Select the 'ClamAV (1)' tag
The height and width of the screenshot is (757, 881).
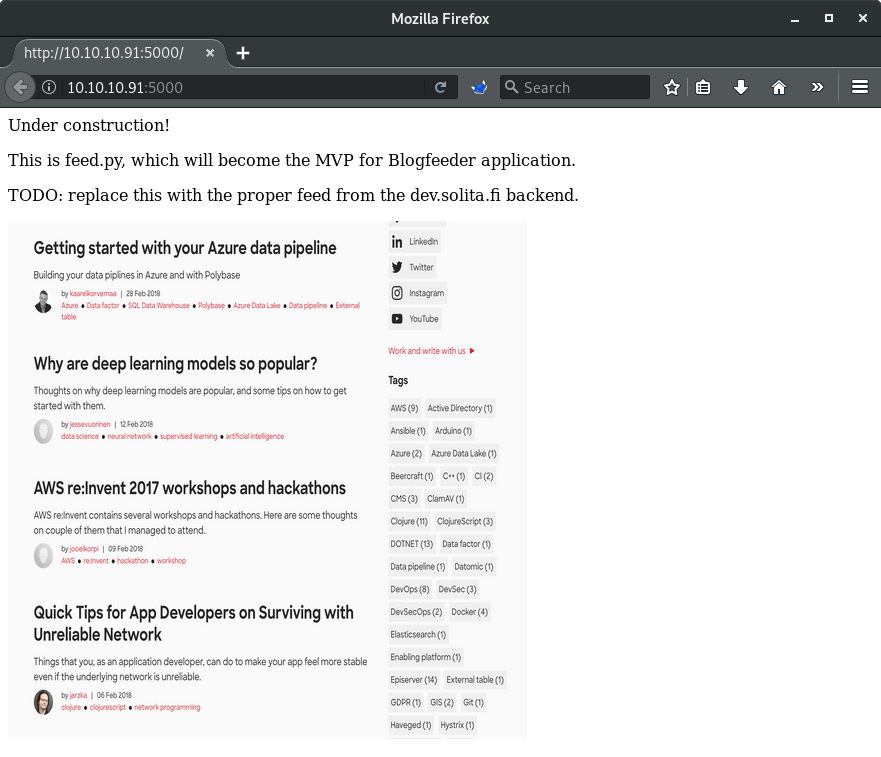coord(446,498)
